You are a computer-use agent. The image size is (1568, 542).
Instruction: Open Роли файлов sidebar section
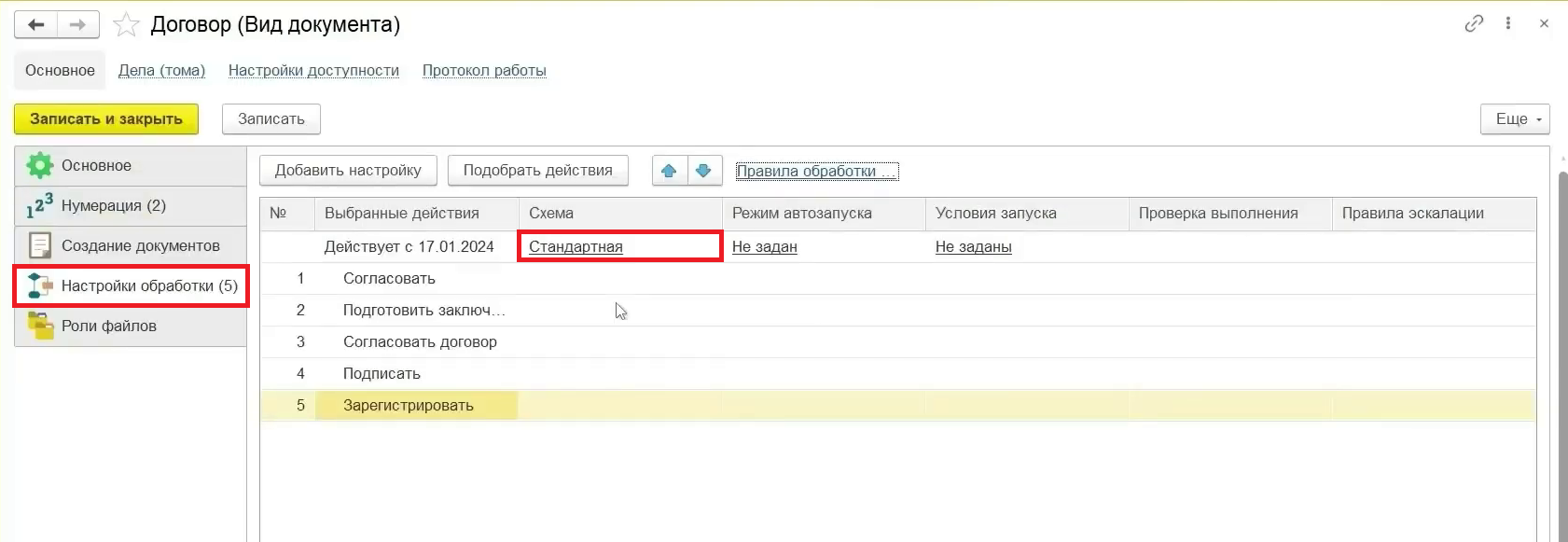108,327
